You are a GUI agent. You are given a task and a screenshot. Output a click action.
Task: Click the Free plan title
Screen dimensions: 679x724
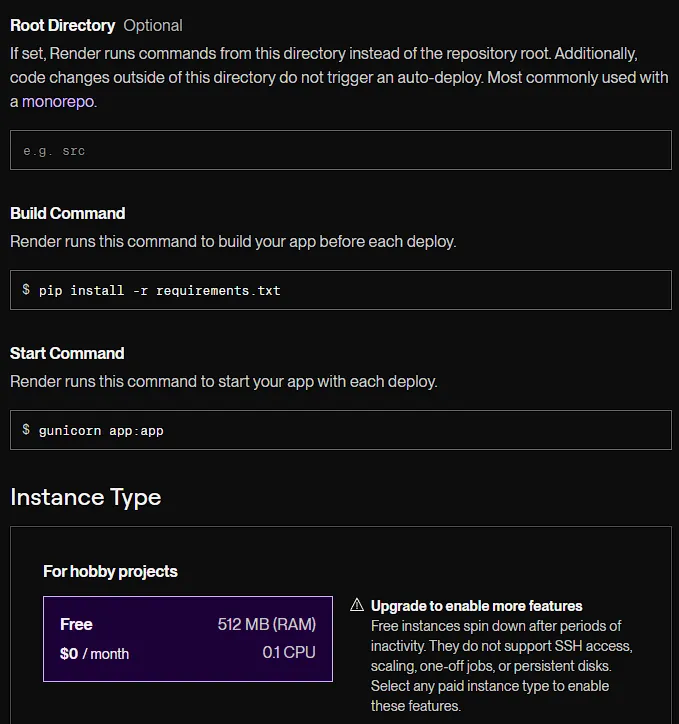(76, 624)
